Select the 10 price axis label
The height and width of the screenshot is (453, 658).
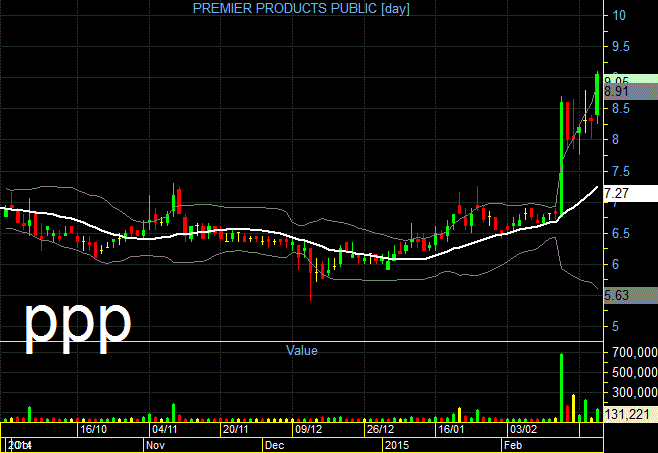[x=619, y=16]
